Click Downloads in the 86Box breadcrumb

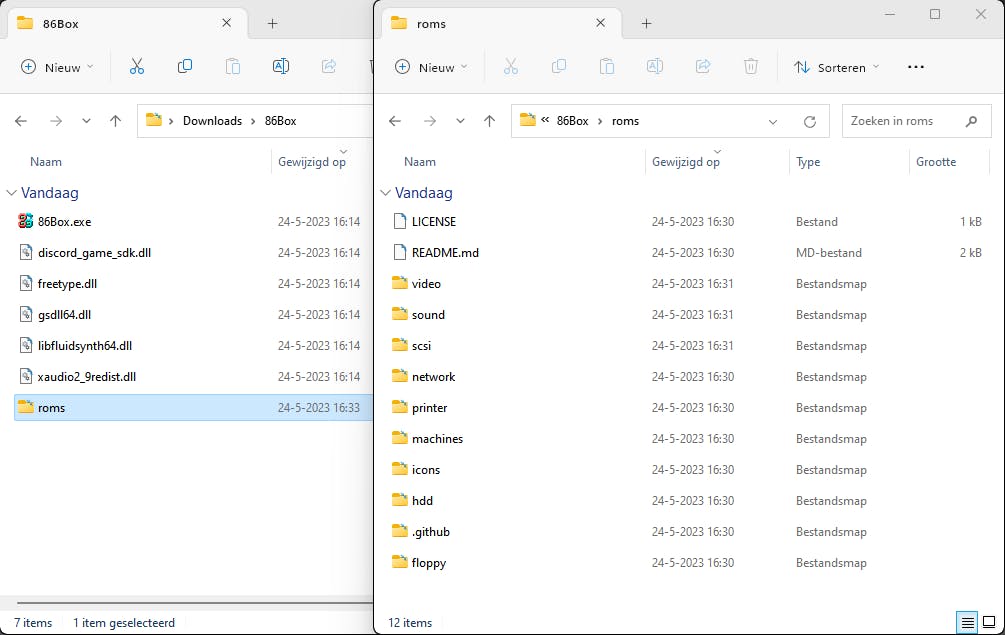point(213,121)
